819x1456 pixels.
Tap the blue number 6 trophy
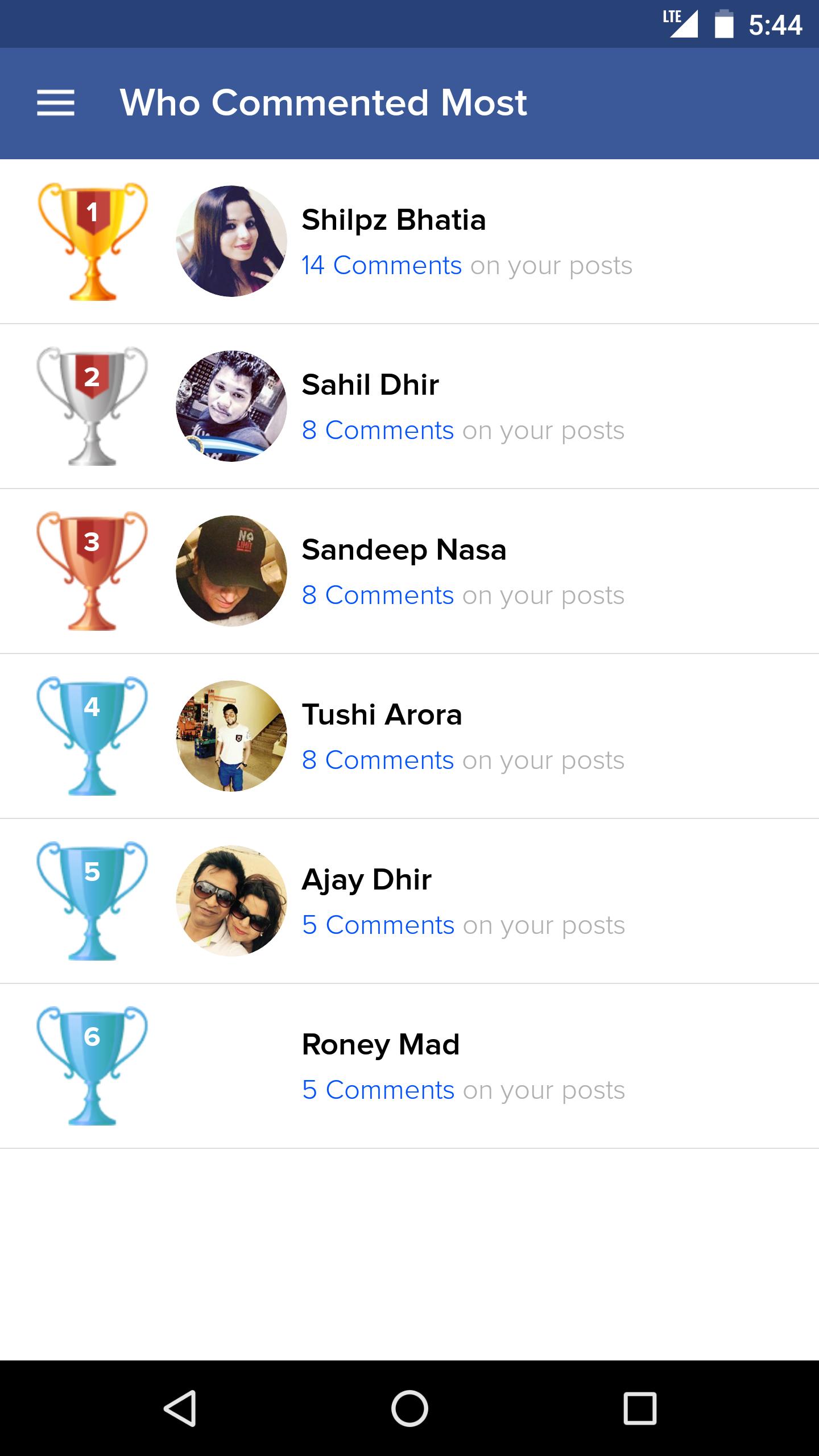click(92, 1066)
